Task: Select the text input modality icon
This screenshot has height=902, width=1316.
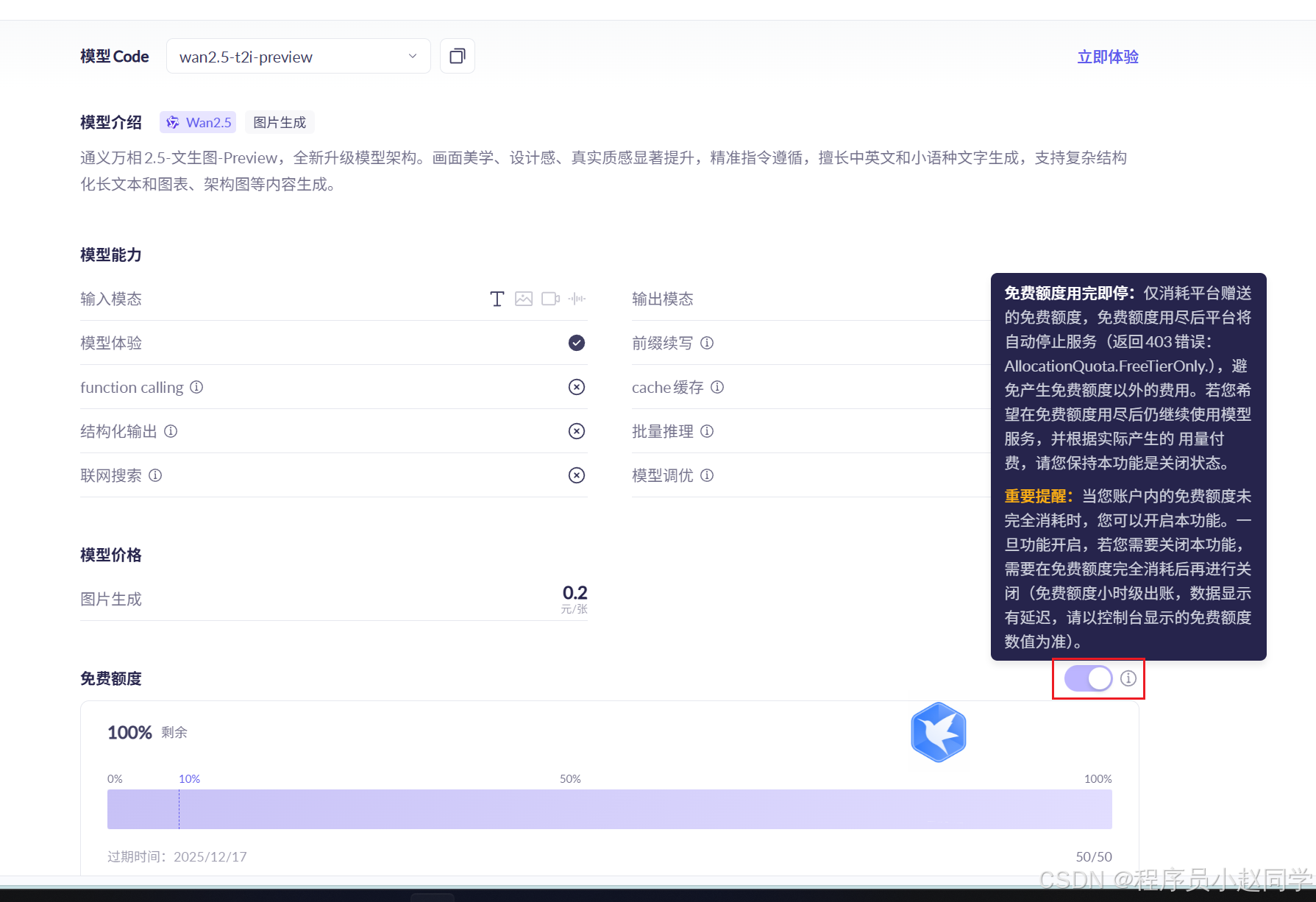Action: click(497, 299)
